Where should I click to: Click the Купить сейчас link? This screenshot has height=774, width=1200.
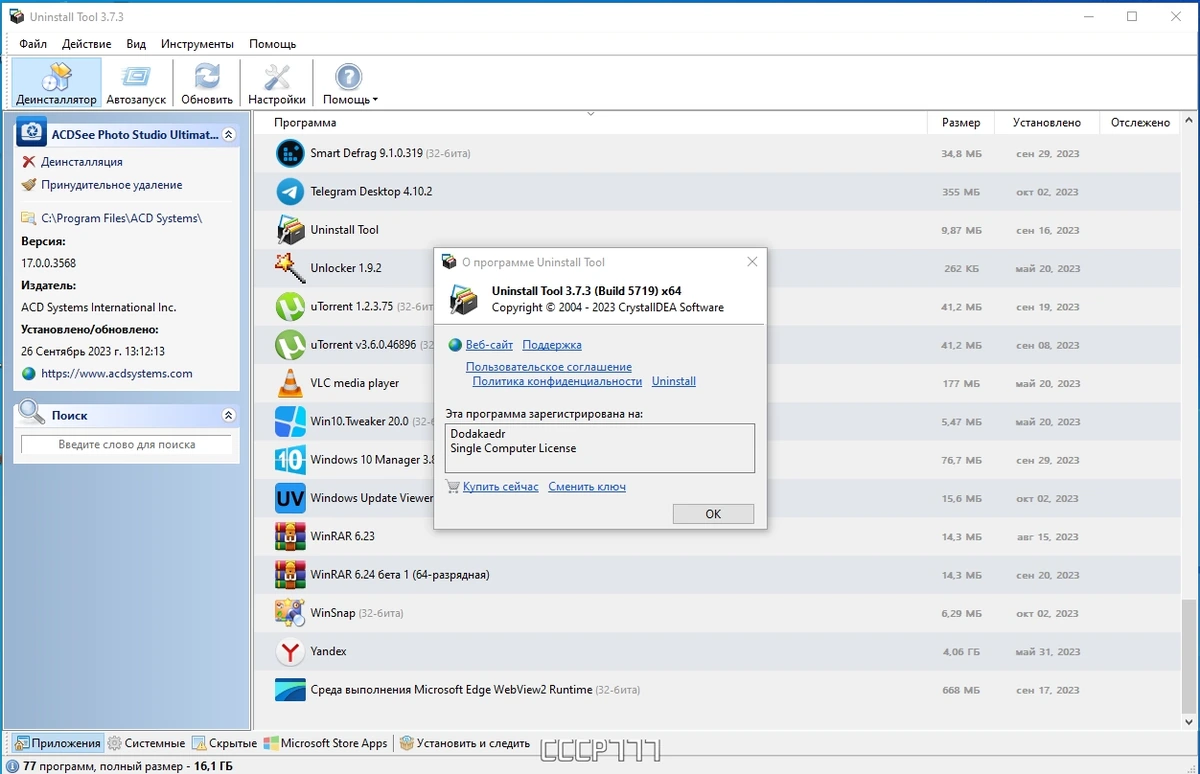pos(500,487)
